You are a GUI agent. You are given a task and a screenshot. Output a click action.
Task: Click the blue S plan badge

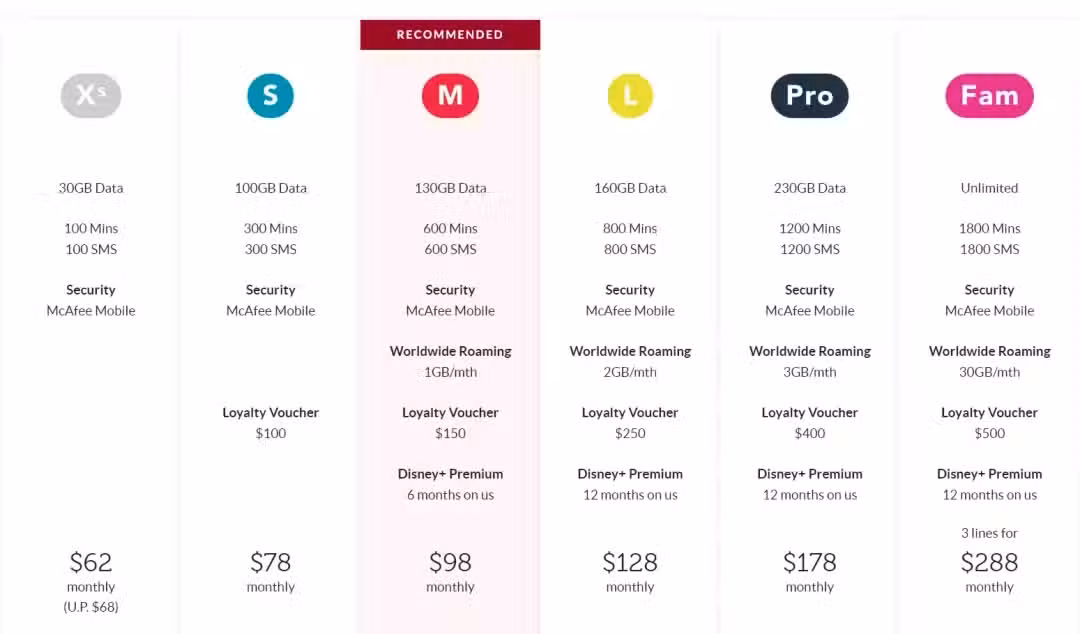271,95
